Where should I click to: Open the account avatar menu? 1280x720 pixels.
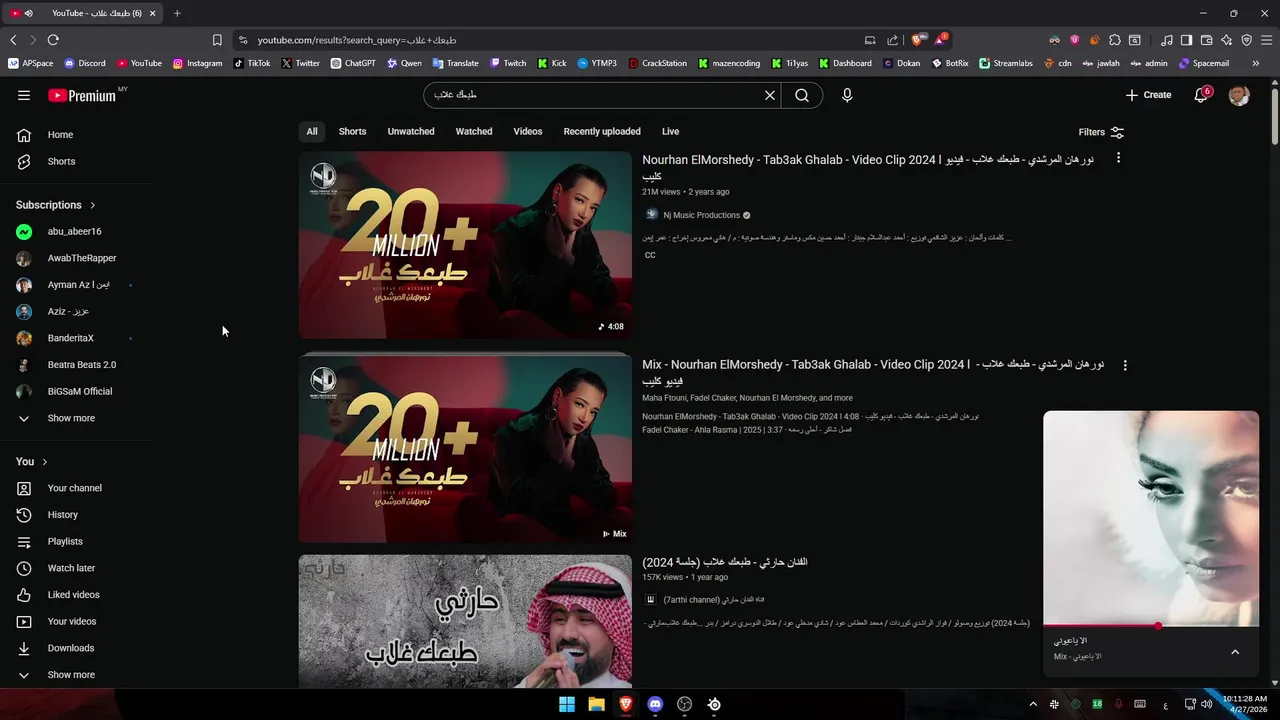click(1239, 95)
